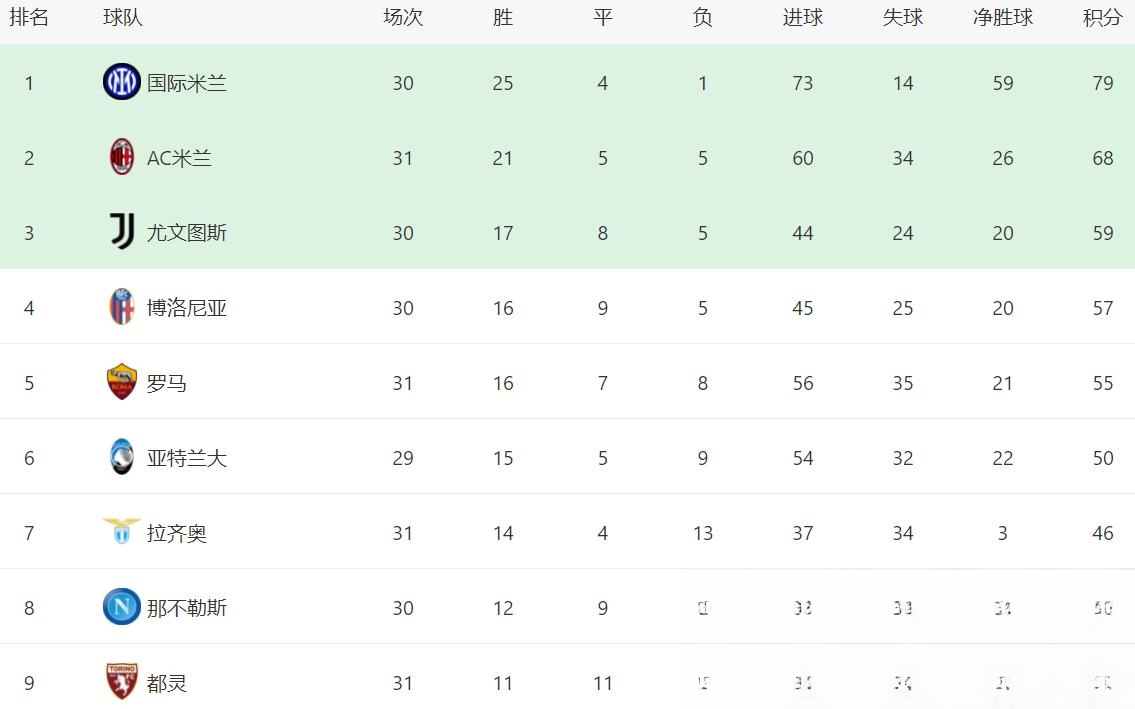Click the Napoli N logo
1135x709 pixels.
coord(122,607)
